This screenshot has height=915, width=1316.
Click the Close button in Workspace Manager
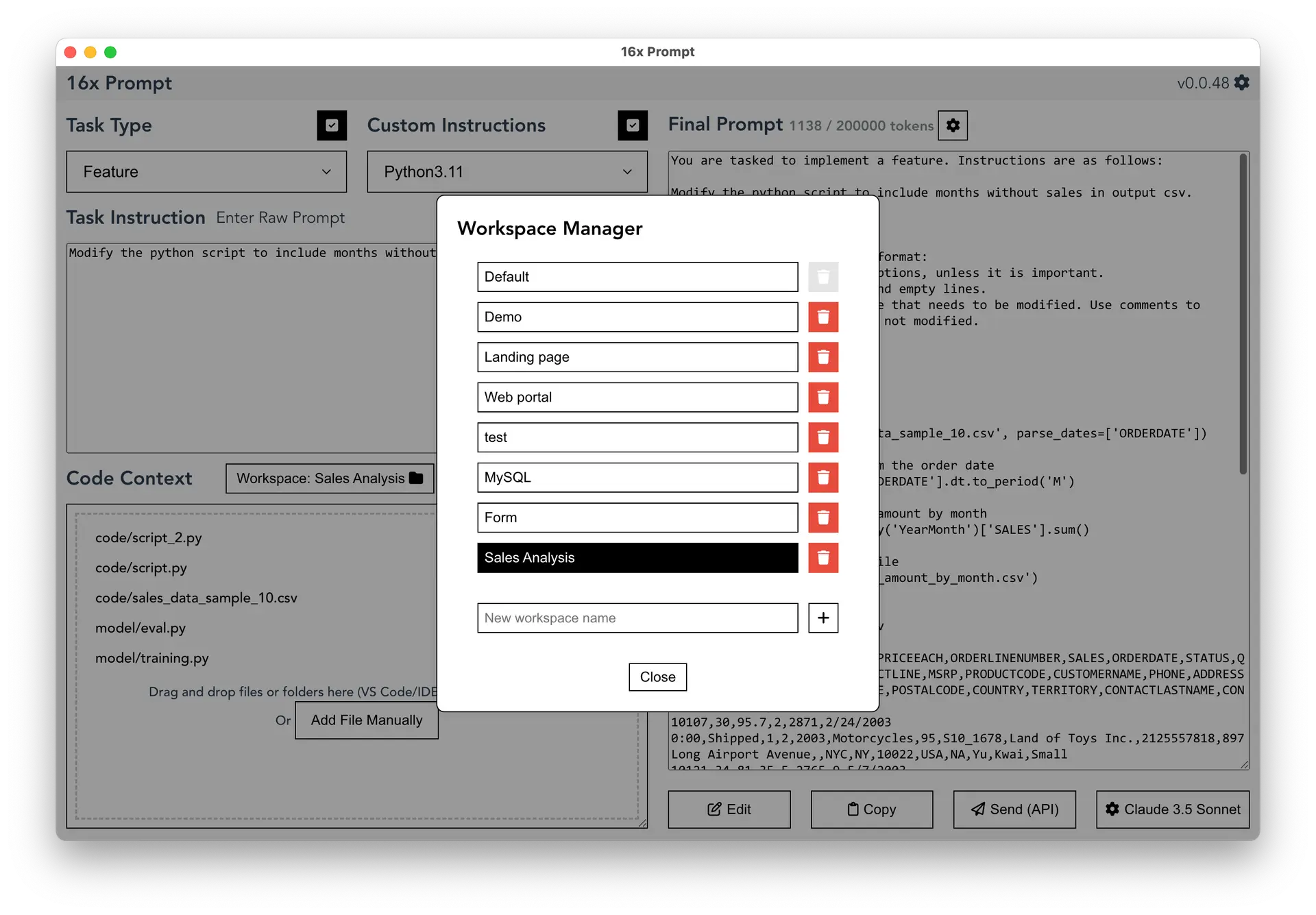(658, 676)
